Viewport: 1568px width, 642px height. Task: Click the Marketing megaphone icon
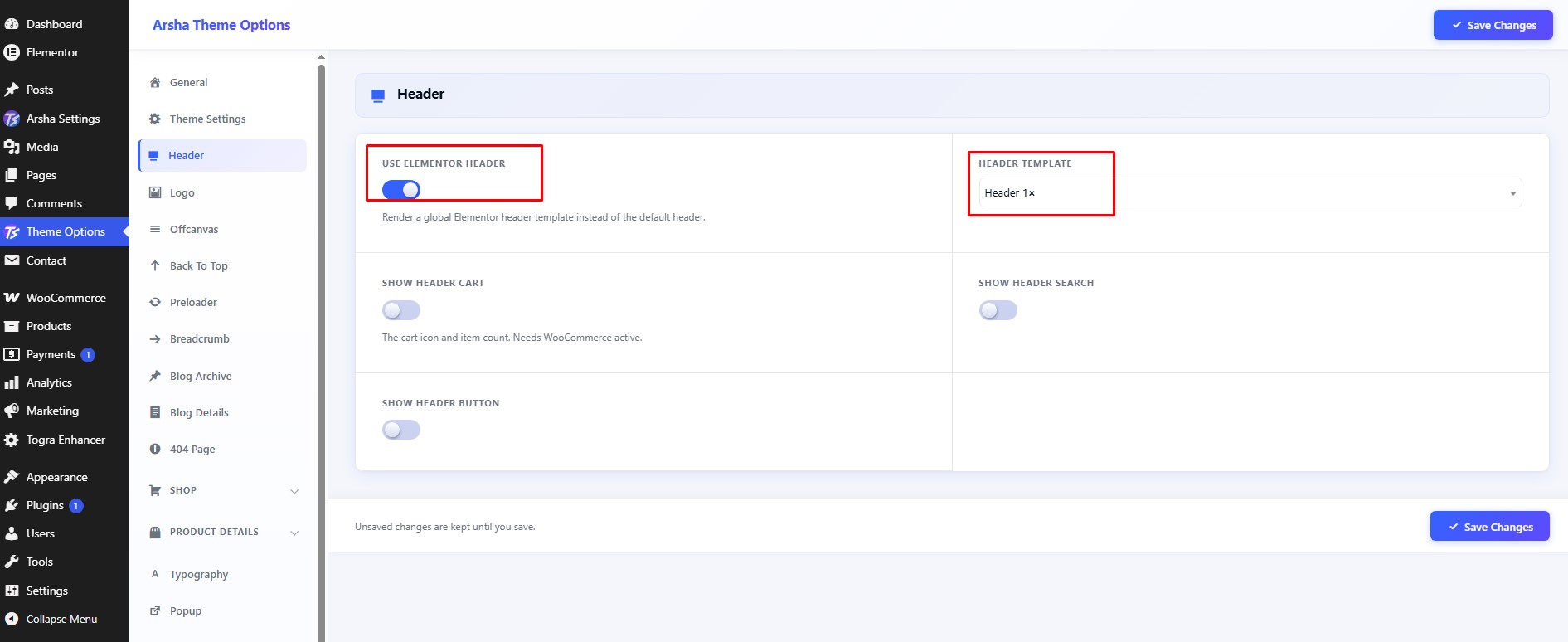12,411
